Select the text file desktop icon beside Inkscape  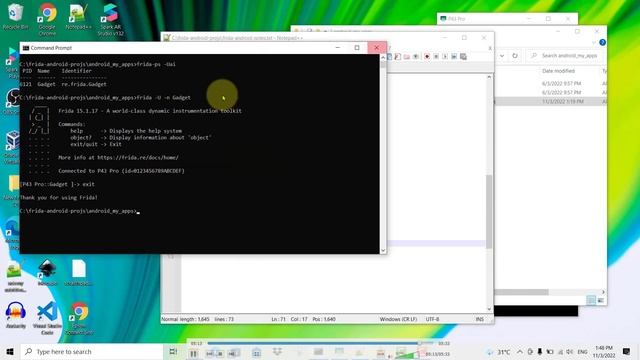point(78,273)
